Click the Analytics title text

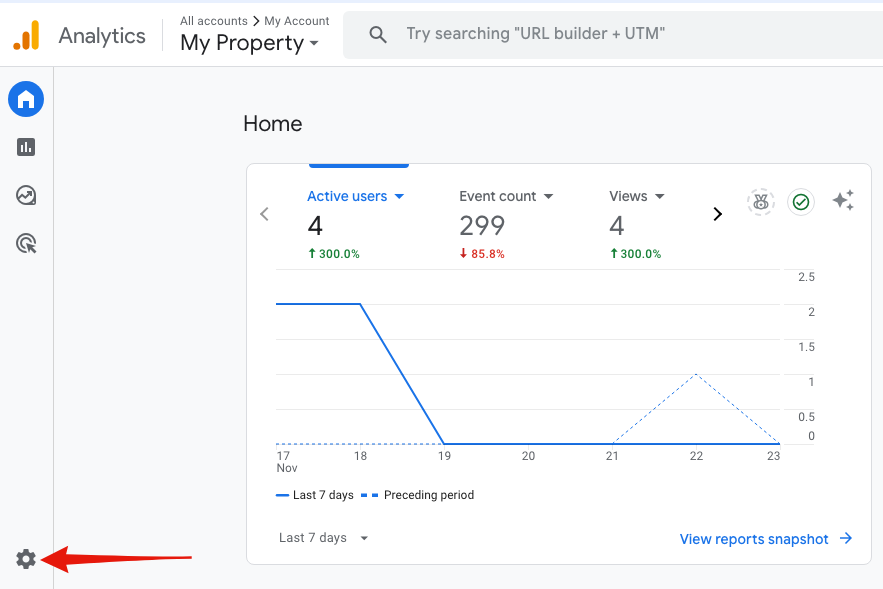click(102, 35)
